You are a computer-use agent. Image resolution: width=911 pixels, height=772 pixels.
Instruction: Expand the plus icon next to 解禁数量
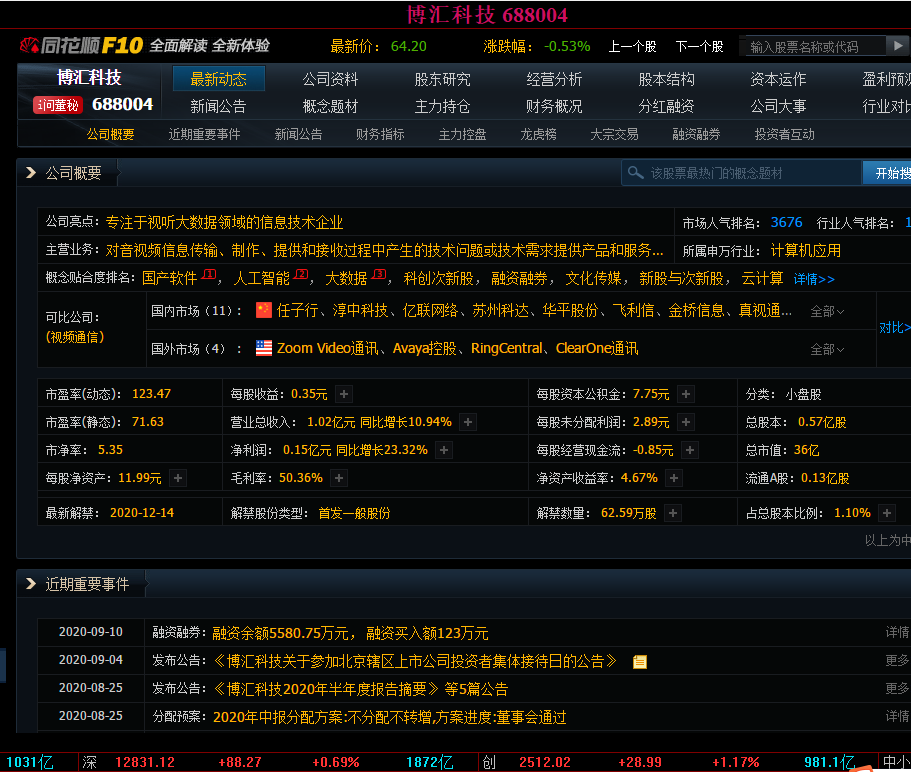[x=673, y=514]
